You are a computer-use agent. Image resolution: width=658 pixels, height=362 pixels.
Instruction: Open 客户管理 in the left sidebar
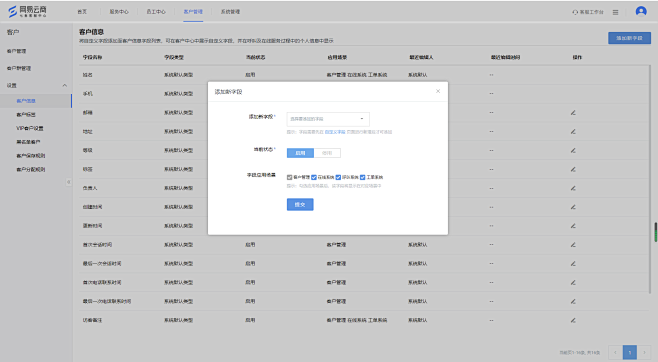[x=16, y=51]
